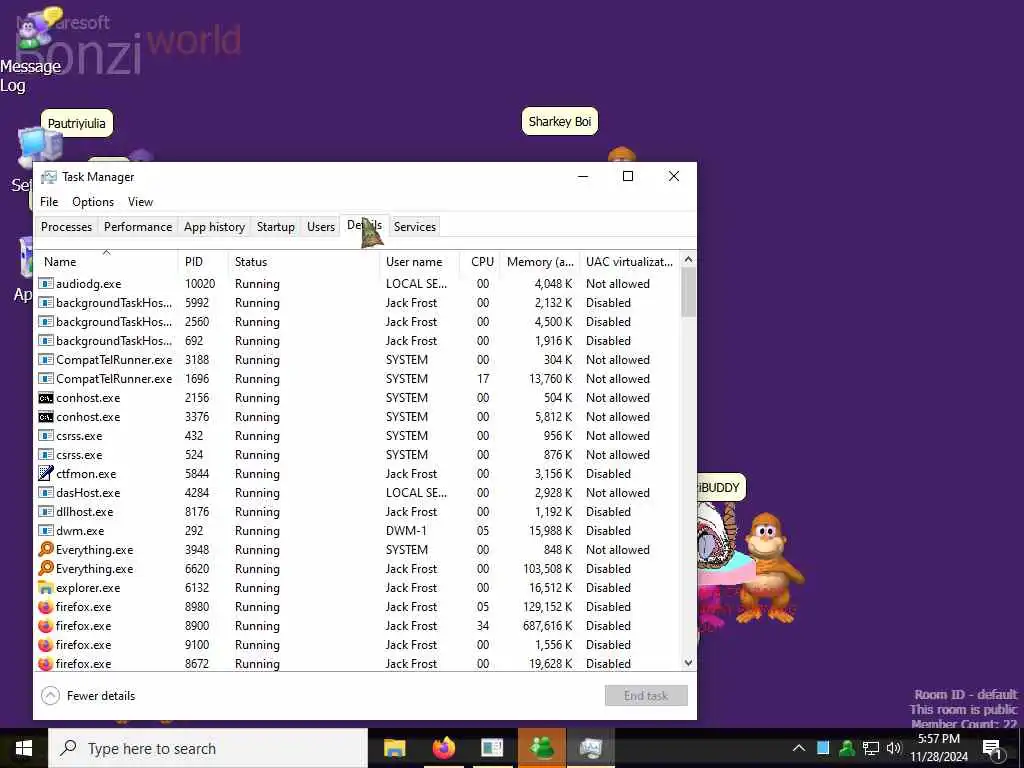Click the green user tray icon

coord(847,748)
